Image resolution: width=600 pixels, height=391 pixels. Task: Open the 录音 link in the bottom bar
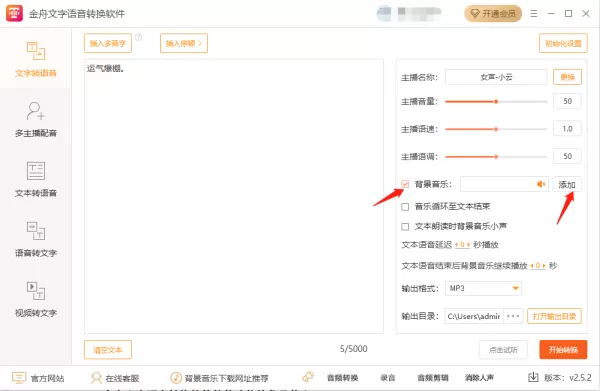(388, 378)
